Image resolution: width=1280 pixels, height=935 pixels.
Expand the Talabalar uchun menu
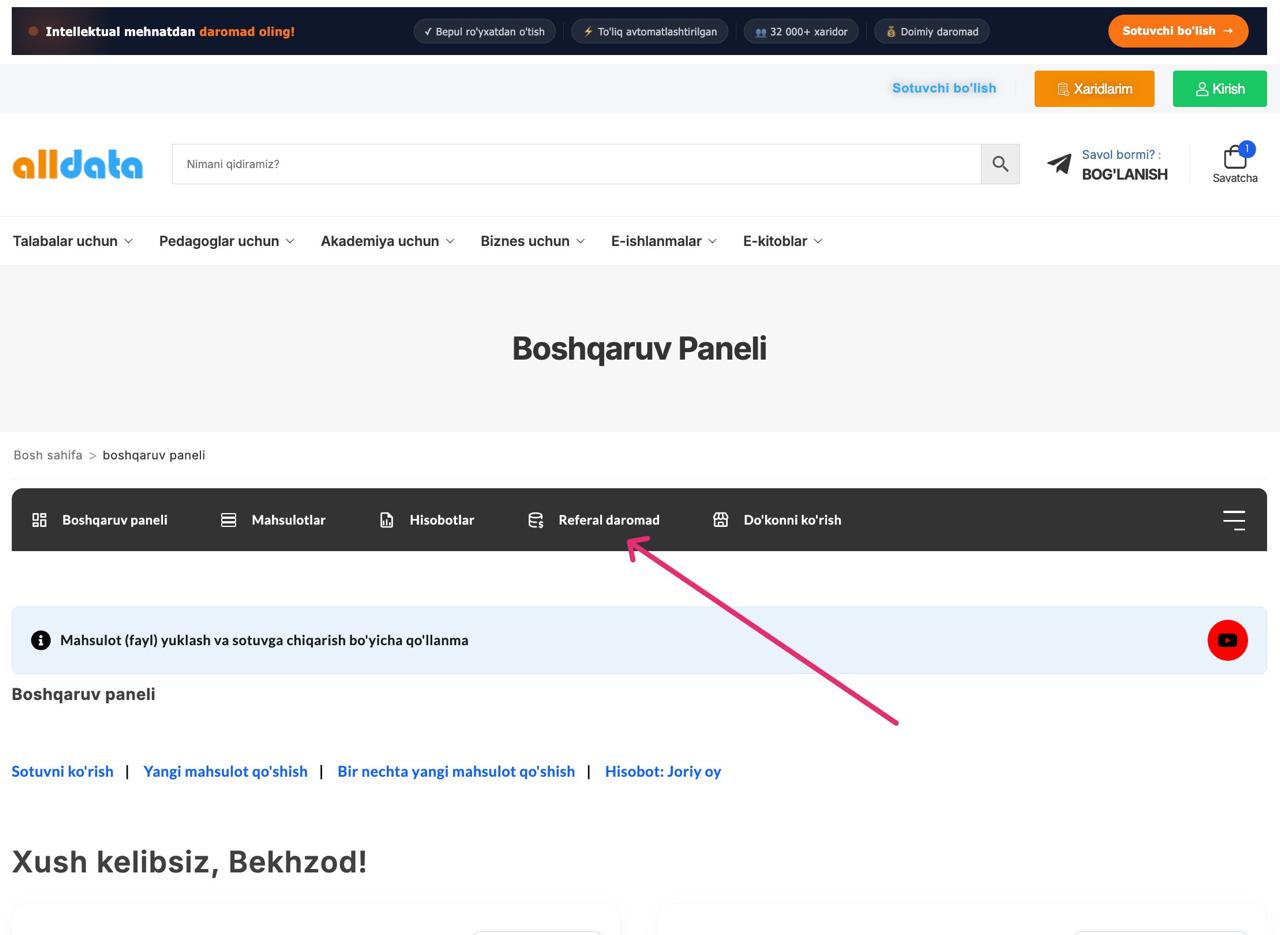coord(72,241)
